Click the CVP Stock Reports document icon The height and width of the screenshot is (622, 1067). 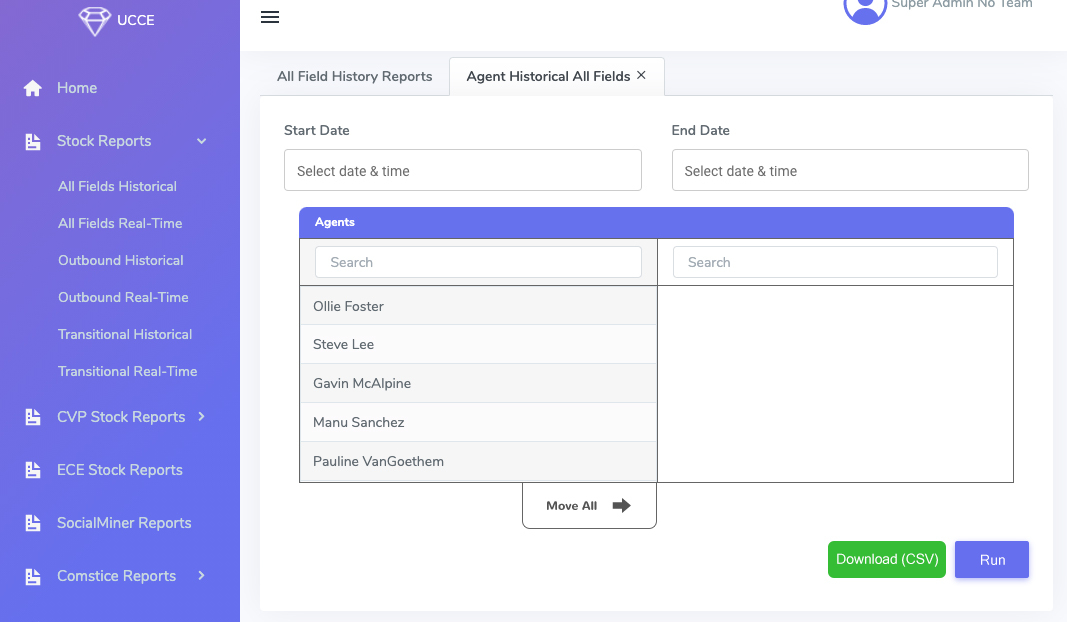pyautogui.click(x=33, y=417)
